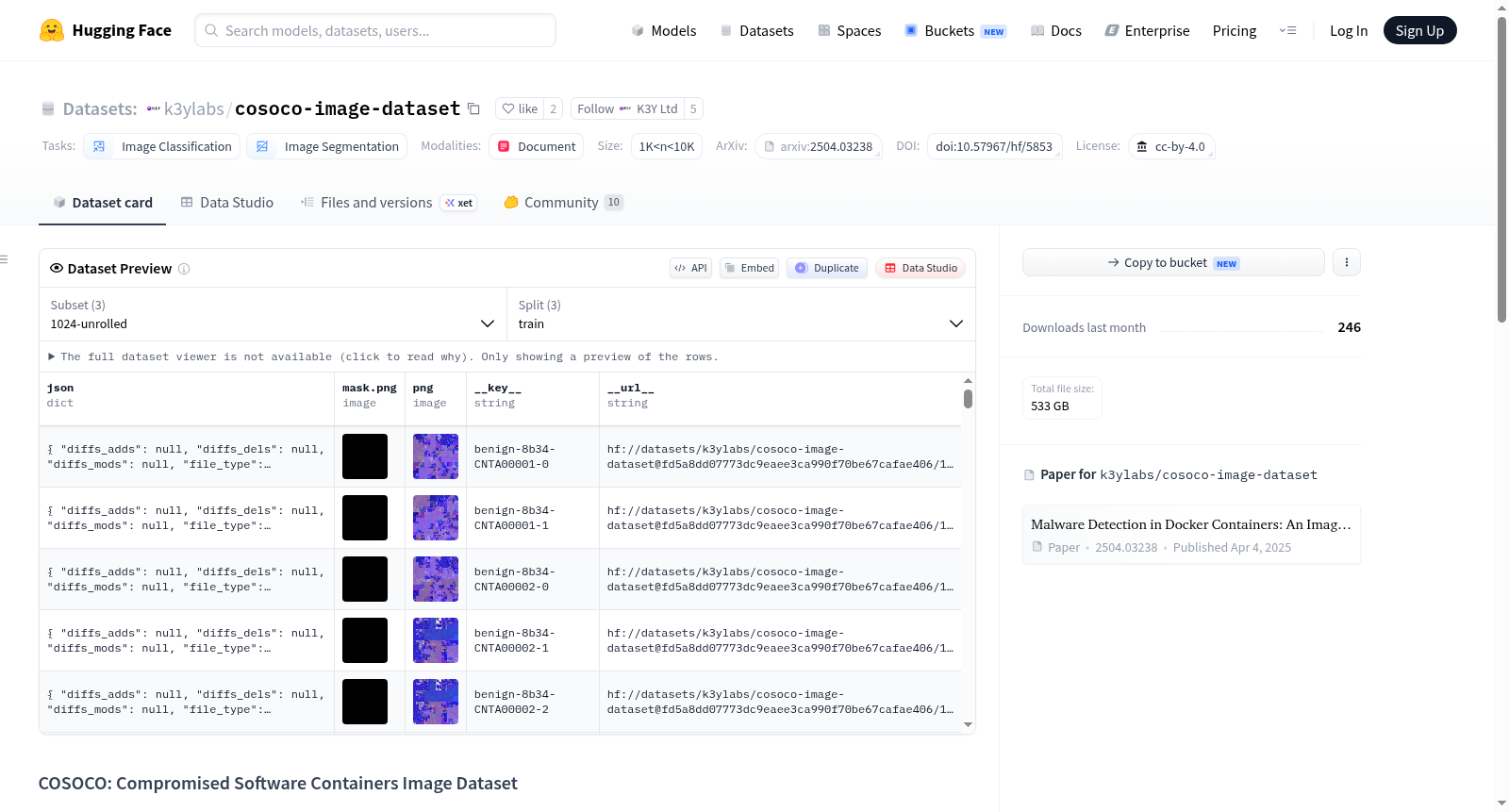Open the doi:10.57967/hf/5853 tag
This screenshot has height=812, width=1509.
pyautogui.click(x=994, y=146)
